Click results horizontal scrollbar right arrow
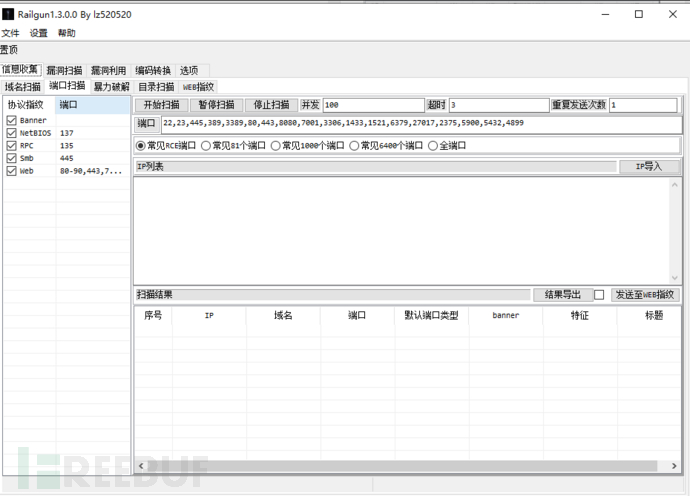The image size is (690, 496). pyautogui.click(x=674, y=466)
